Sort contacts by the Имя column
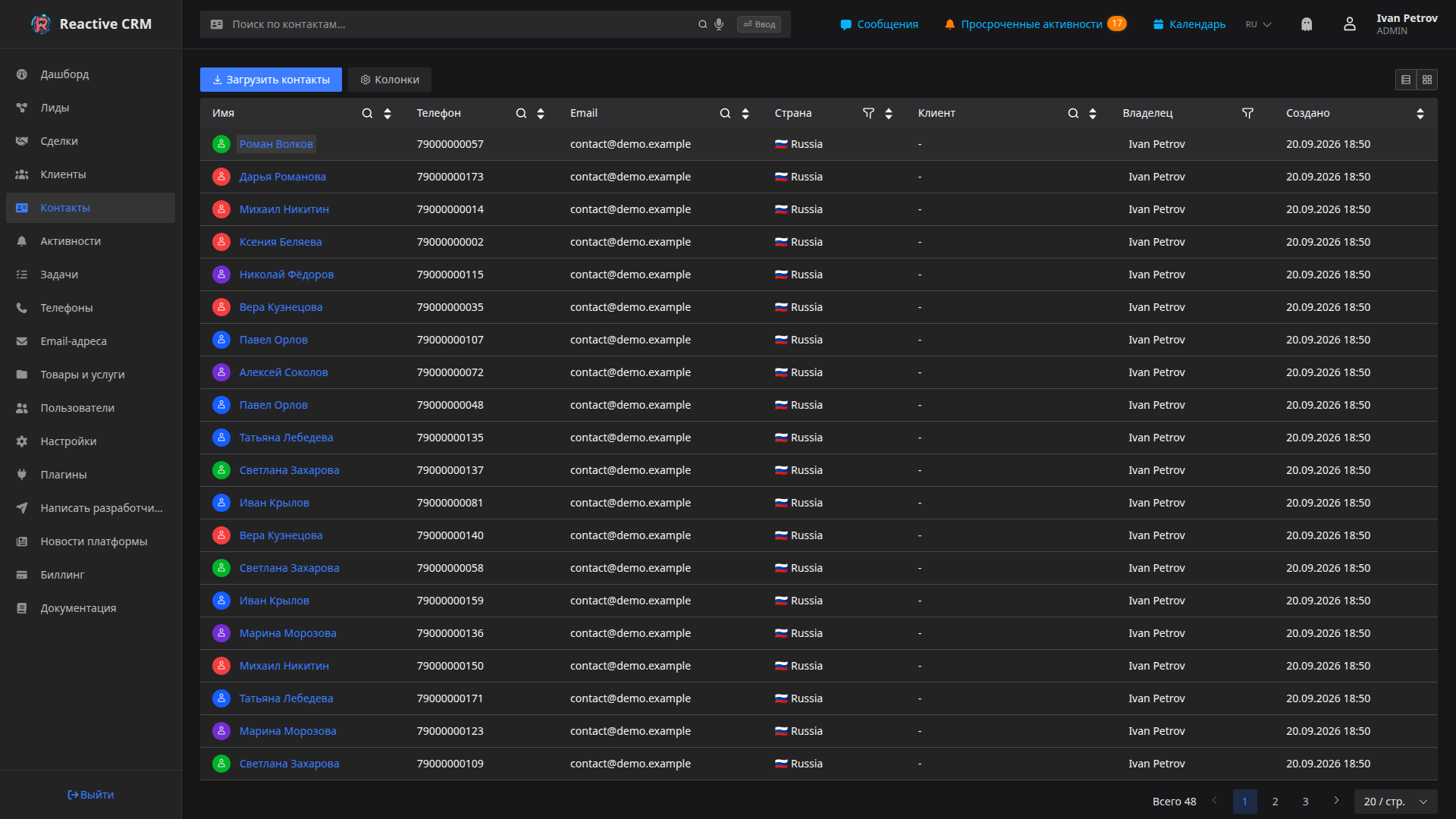The image size is (1456, 819). (388, 113)
